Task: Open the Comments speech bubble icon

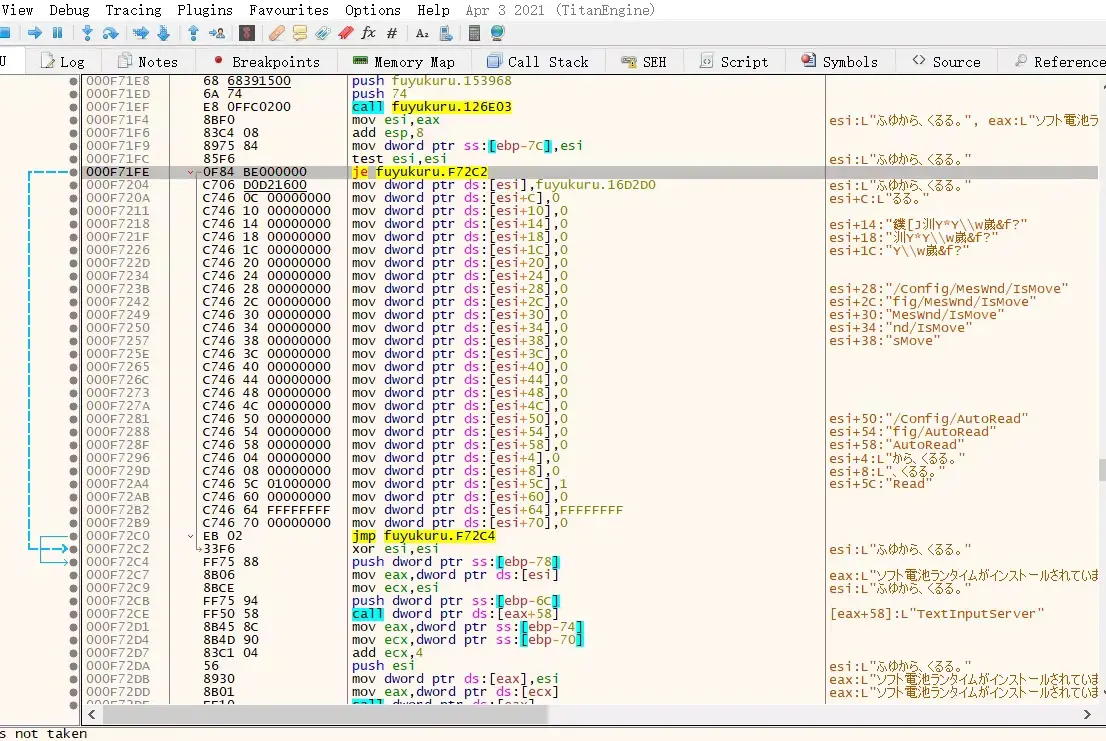Action: pyautogui.click(x=300, y=32)
